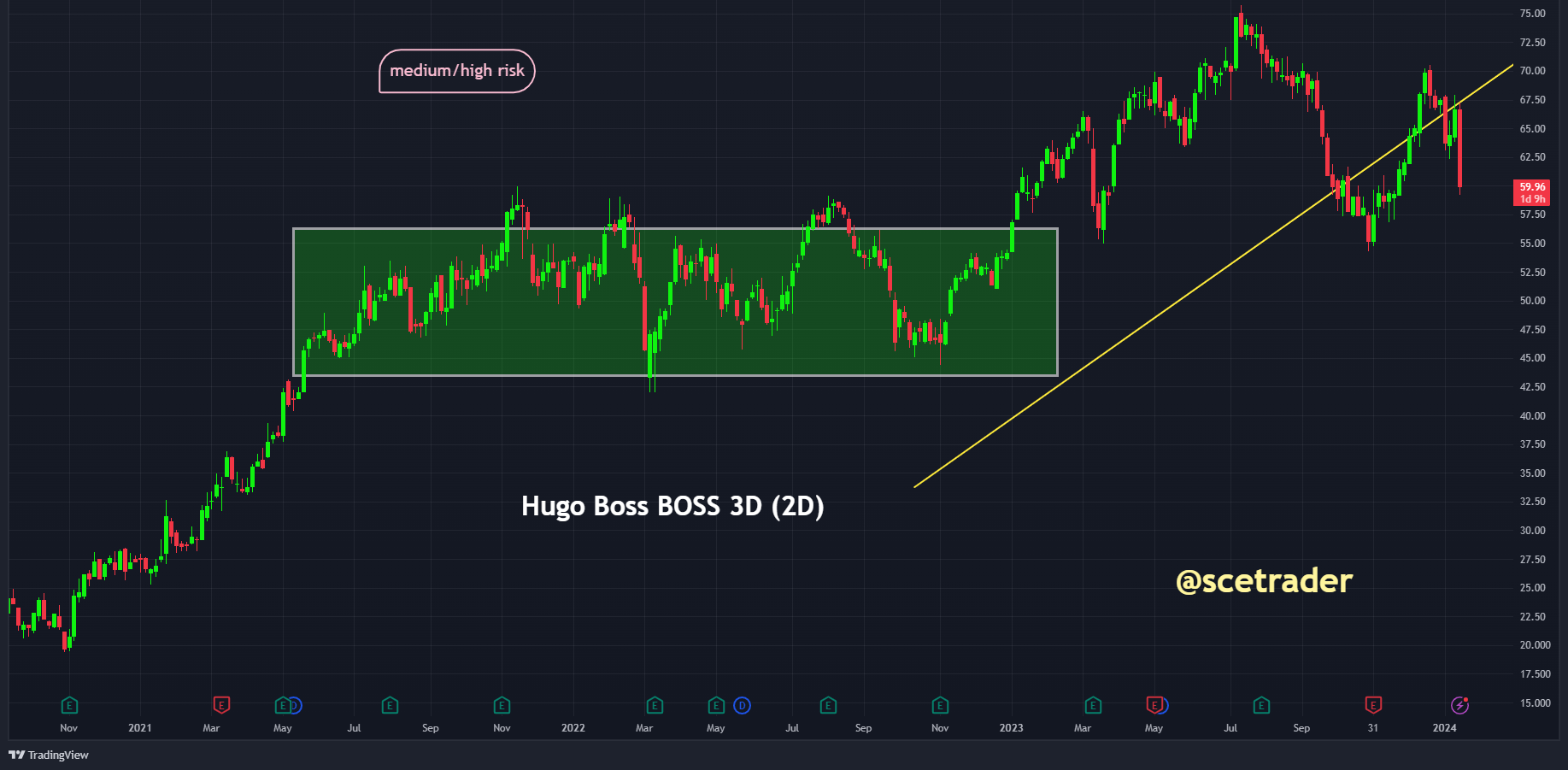Image resolution: width=1568 pixels, height=770 pixels.
Task: Click the 35.00 price scale label
Action: point(1533,473)
